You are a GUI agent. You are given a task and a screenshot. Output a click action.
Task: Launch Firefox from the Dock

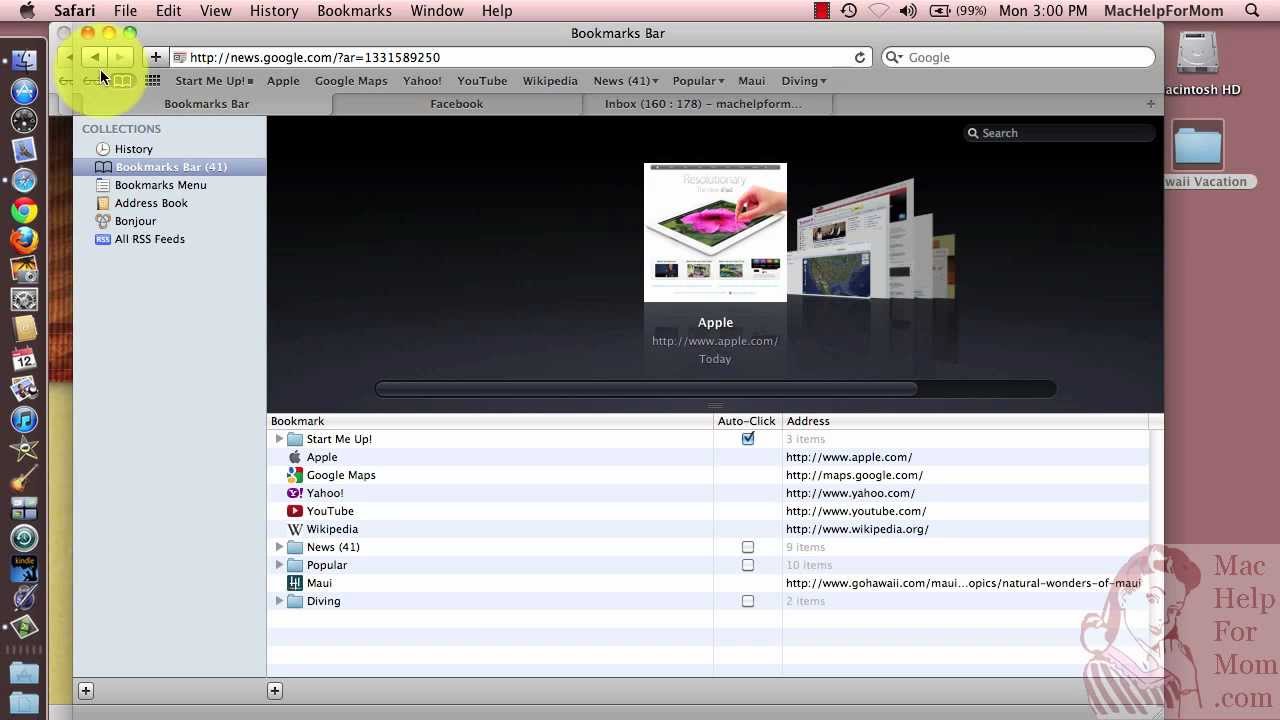pyautogui.click(x=24, y=240)
